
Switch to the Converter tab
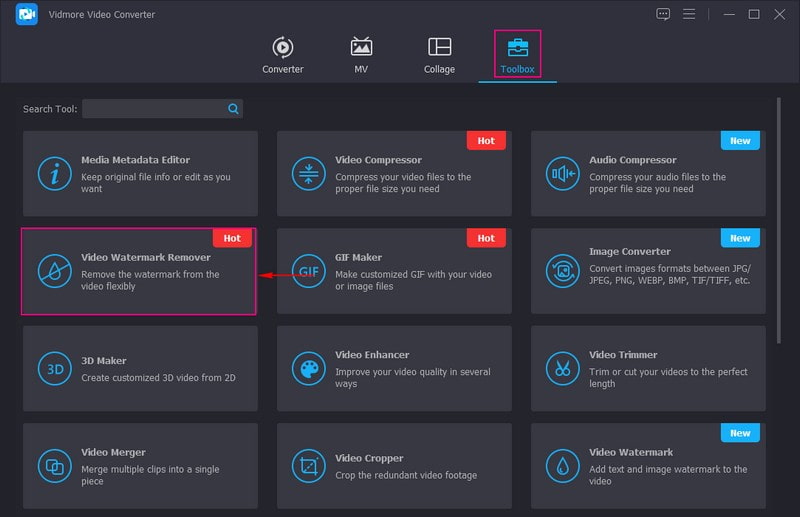(283, 55)
